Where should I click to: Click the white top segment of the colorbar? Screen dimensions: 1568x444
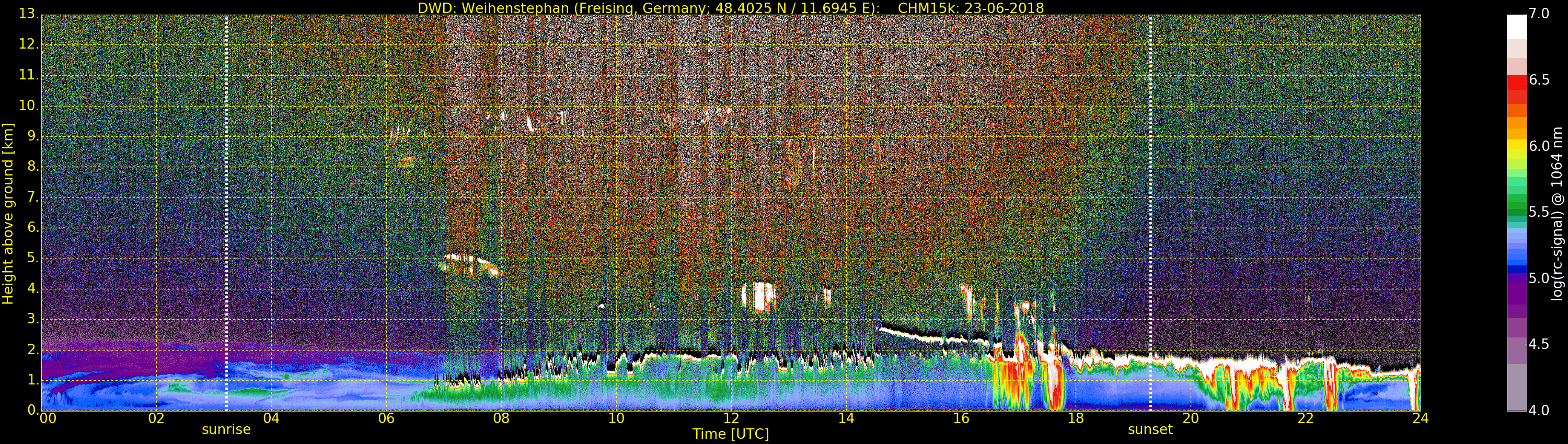(1516, 27)
